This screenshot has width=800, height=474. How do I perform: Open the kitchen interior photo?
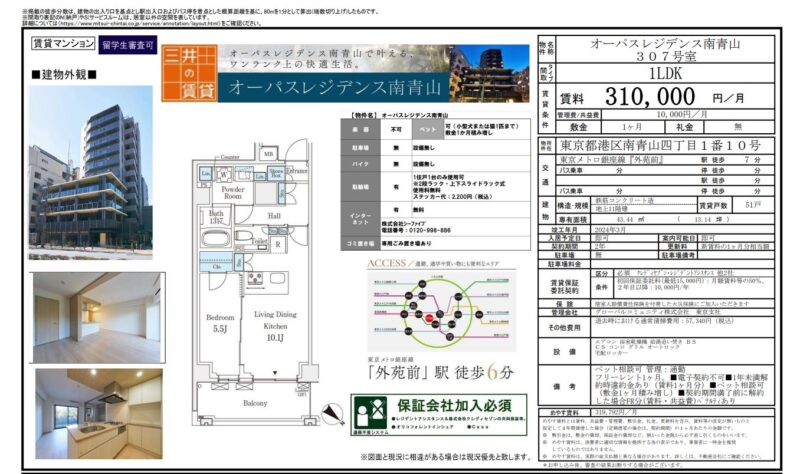pyautogui.click(x=99, y=414)
